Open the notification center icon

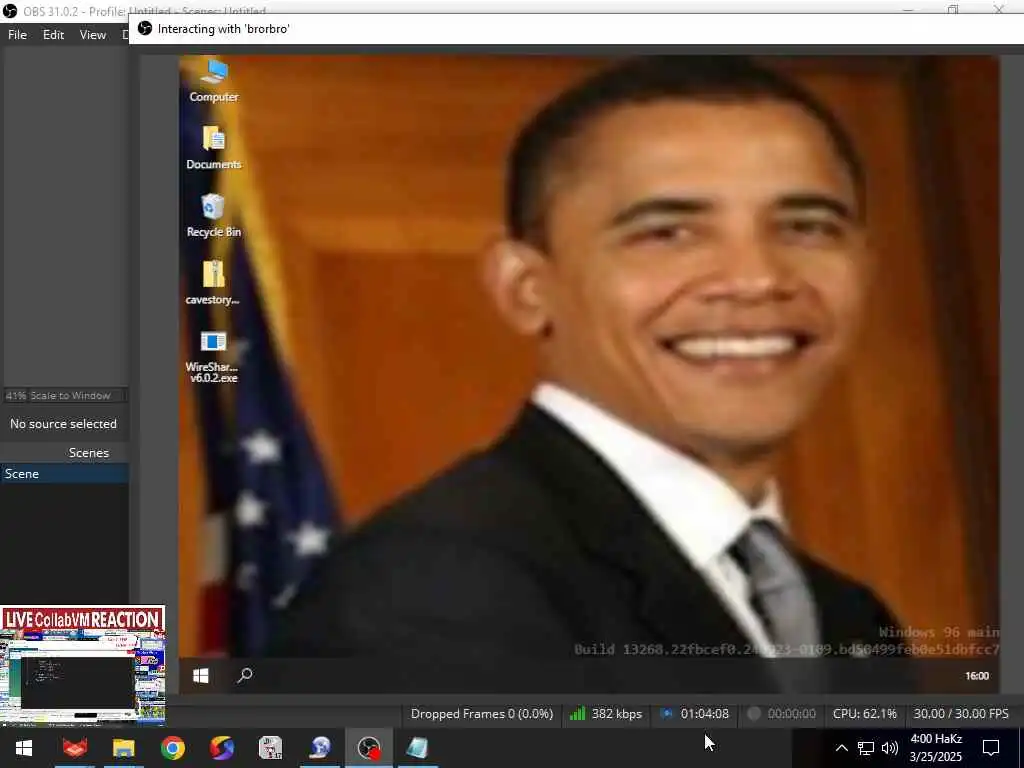pyautogui.click(x=991, y=748)
